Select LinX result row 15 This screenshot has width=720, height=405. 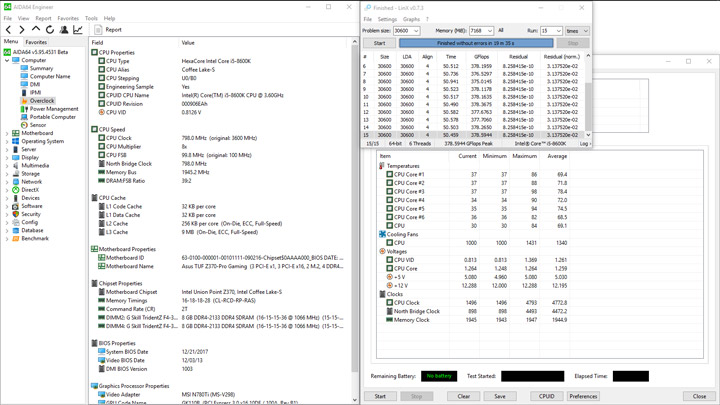pos(473,135)
